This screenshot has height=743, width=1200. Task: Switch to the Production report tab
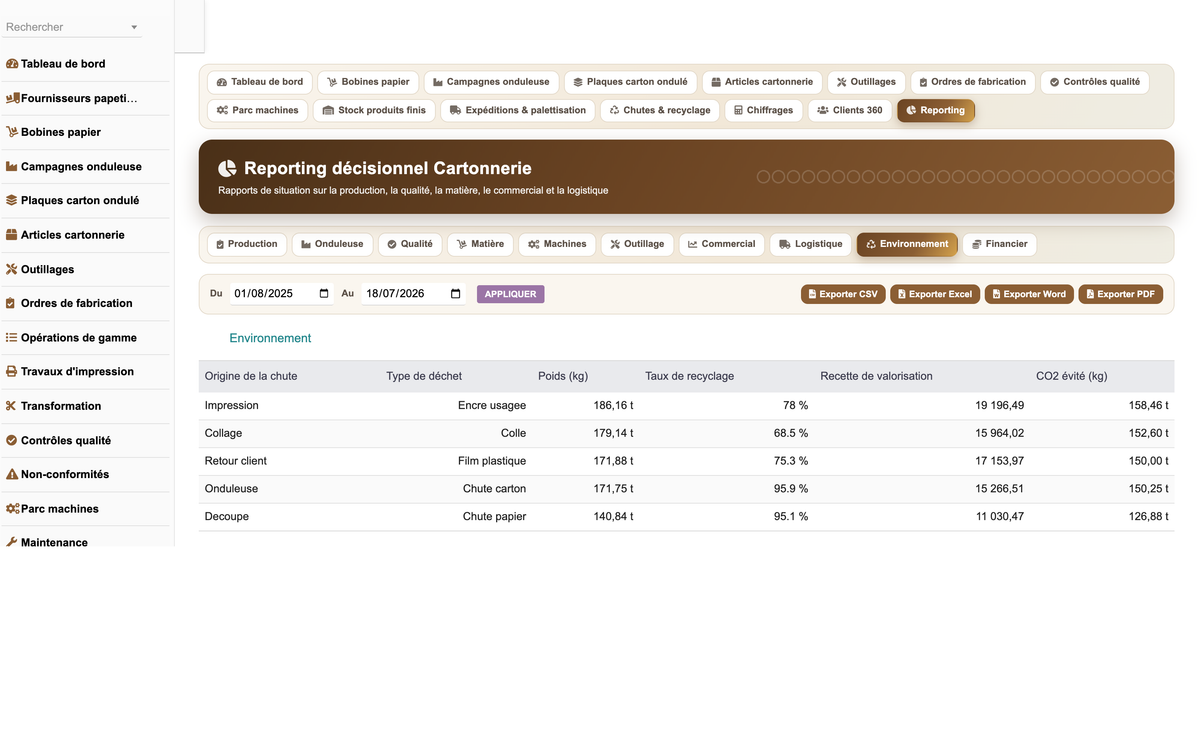coord(247,244)
